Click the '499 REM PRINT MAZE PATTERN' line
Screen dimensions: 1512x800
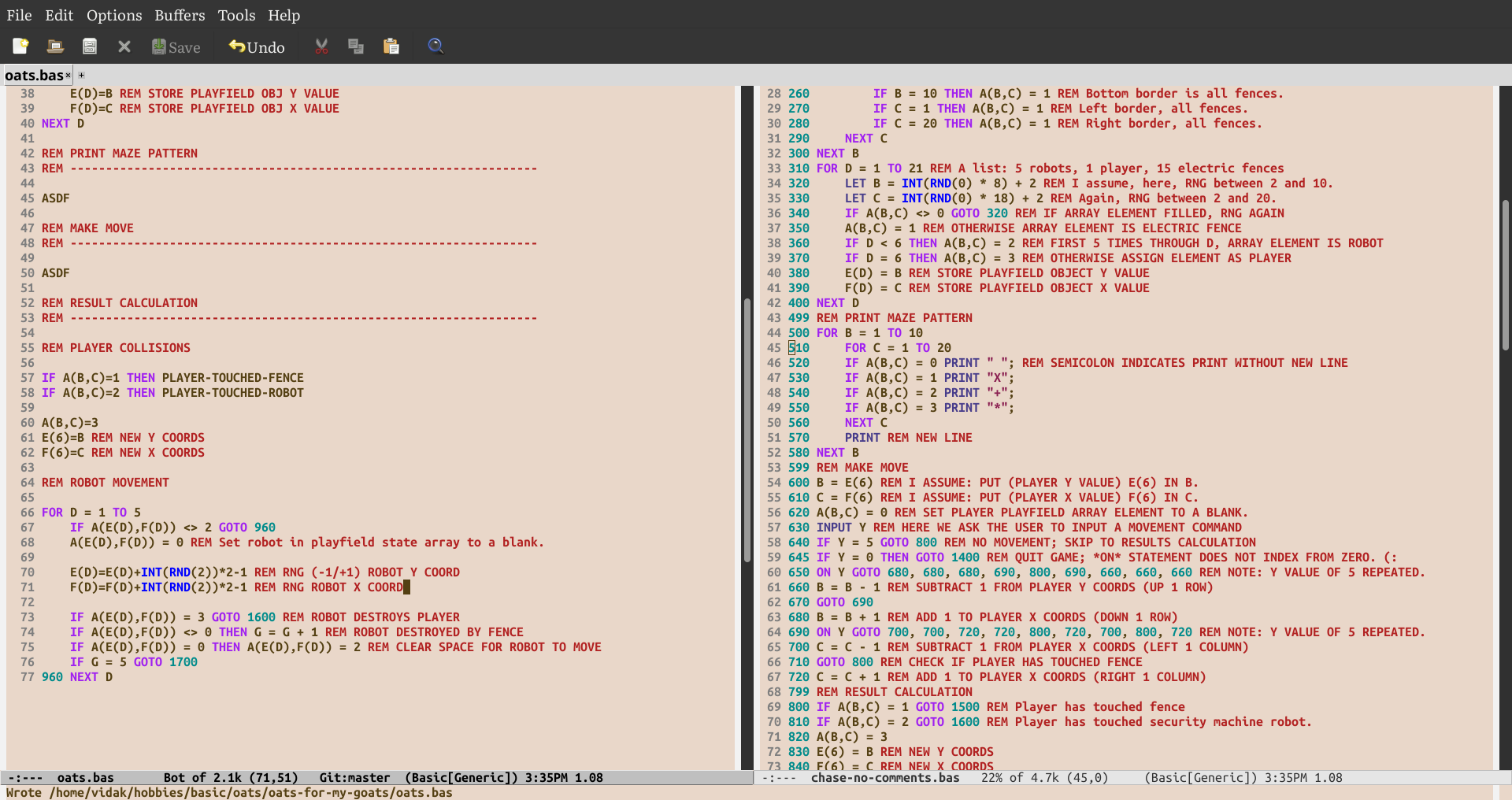[x=880, y=318]
